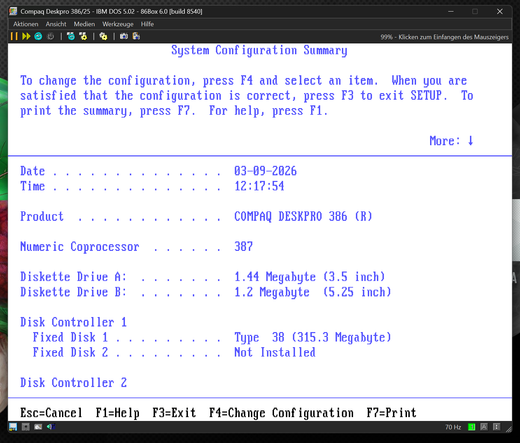Click the green keyboard LED indicator
This screenshot has height=443, width=520.
point(472,427)
